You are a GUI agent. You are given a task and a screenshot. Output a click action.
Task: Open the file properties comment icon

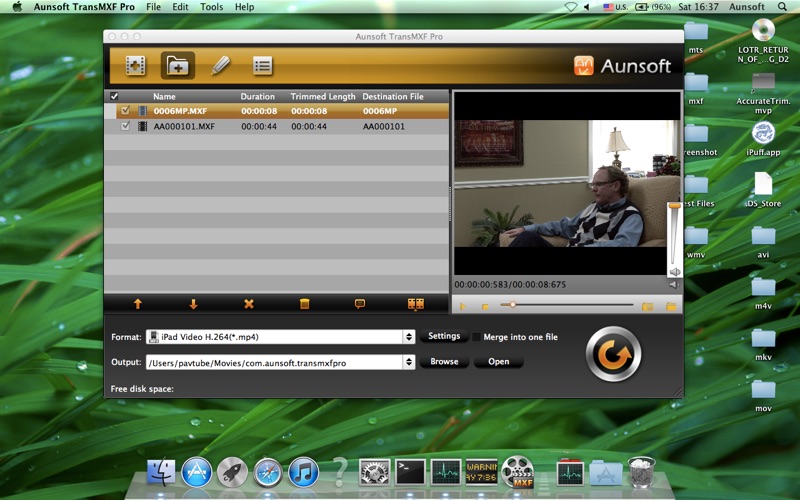tap(360, 304)
